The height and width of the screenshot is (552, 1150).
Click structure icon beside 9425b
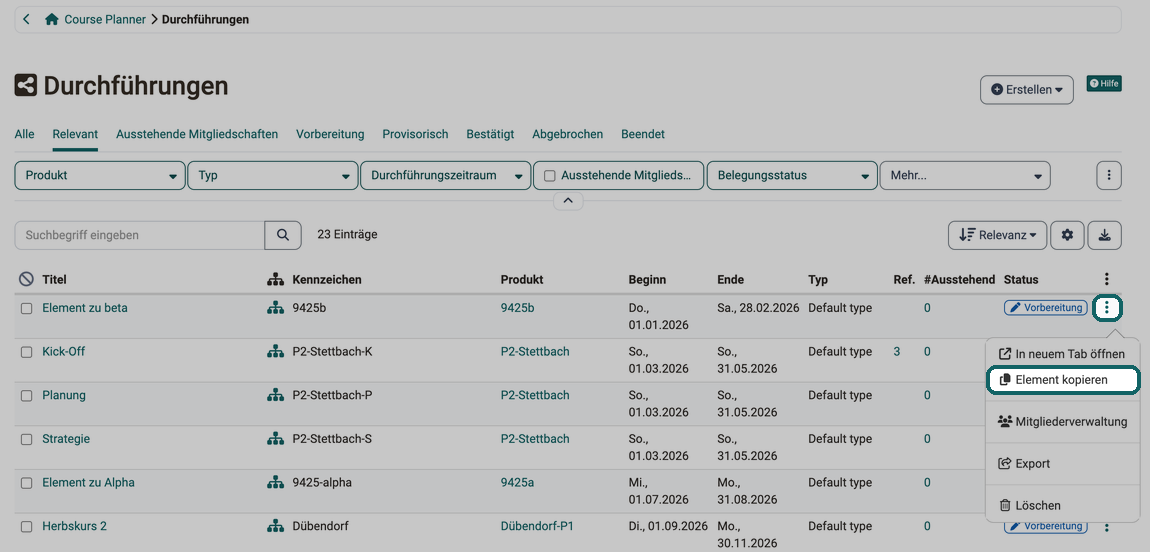(x=275, y=309)
